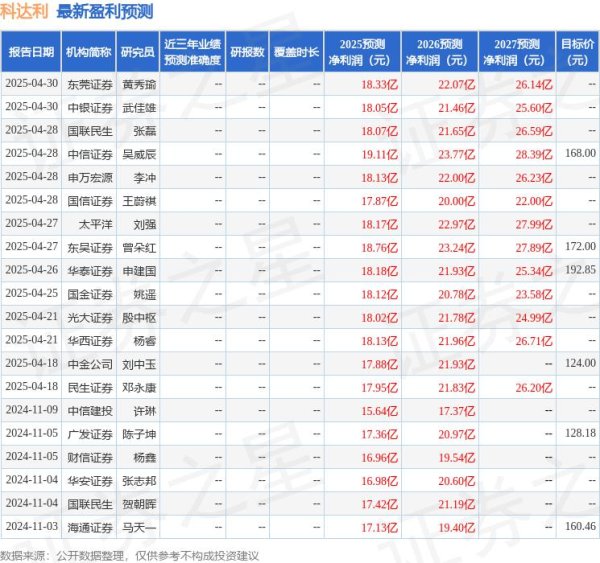Click analyst name 杨鑫
The image size is (600, 563).
pos(145,458)
